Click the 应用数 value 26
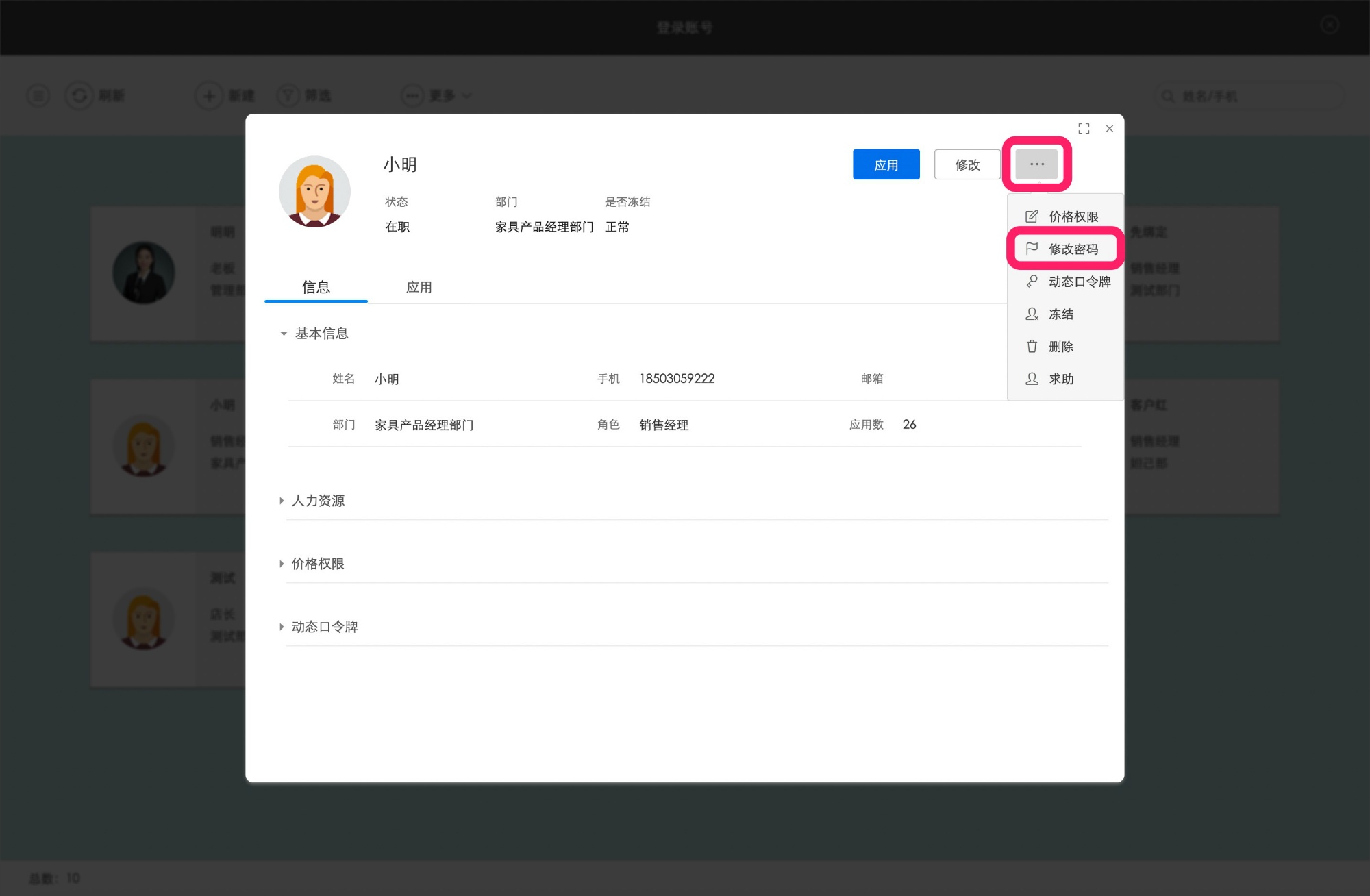The width and height of the screenshot is (1370, 896). [909, 425]
